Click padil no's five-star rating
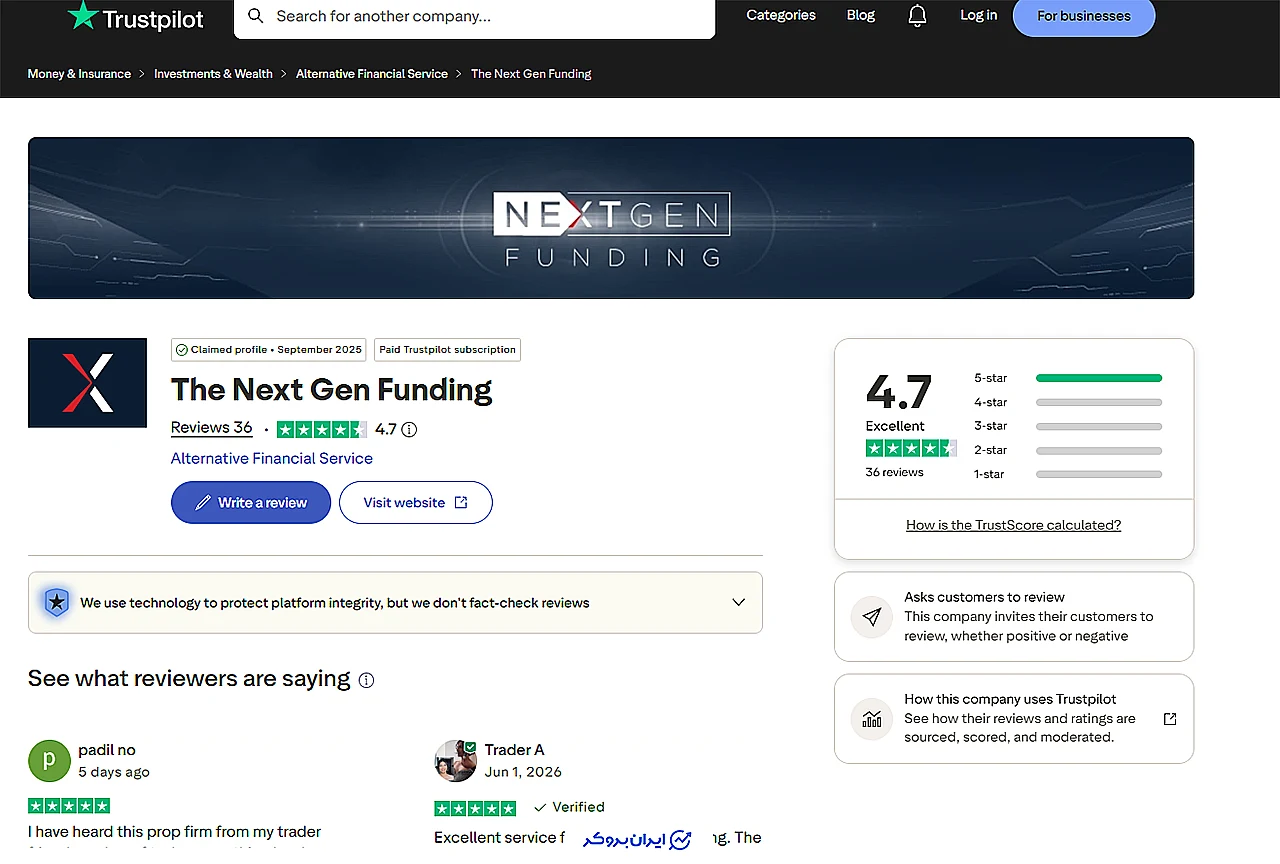This screenshot has width=1280, height=864. coord(69,806)
